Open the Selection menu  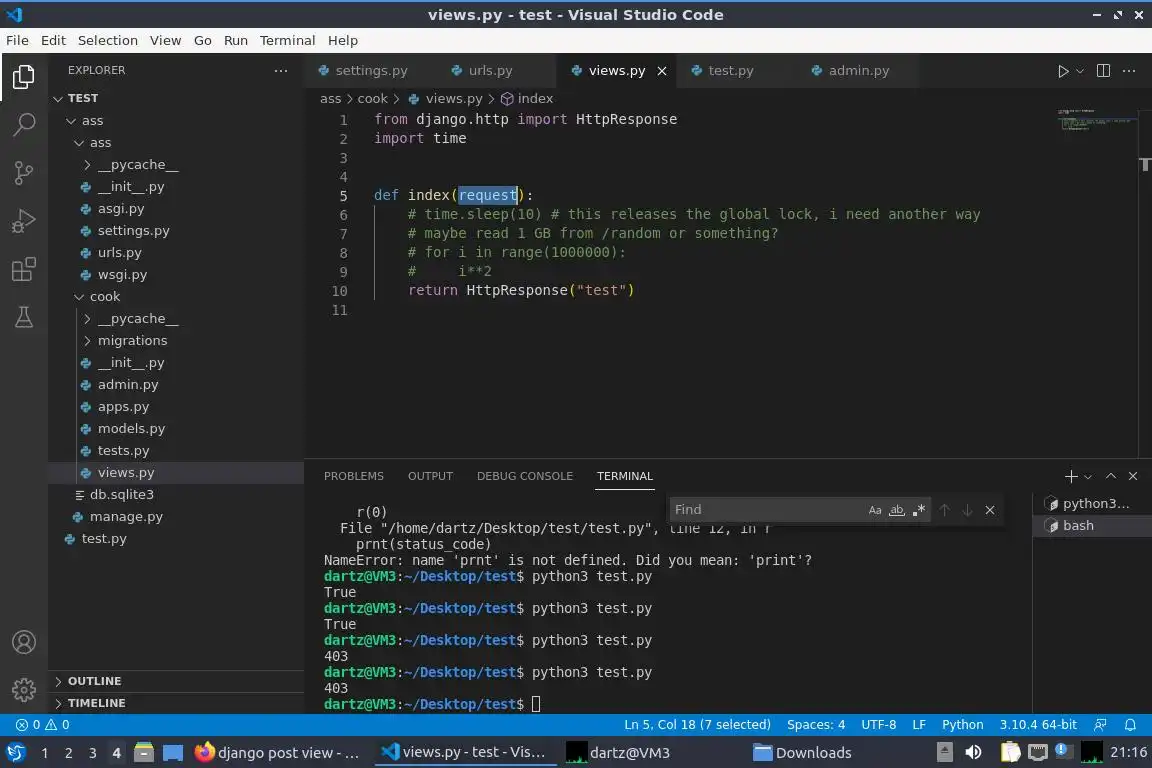[x=107, y=40]
